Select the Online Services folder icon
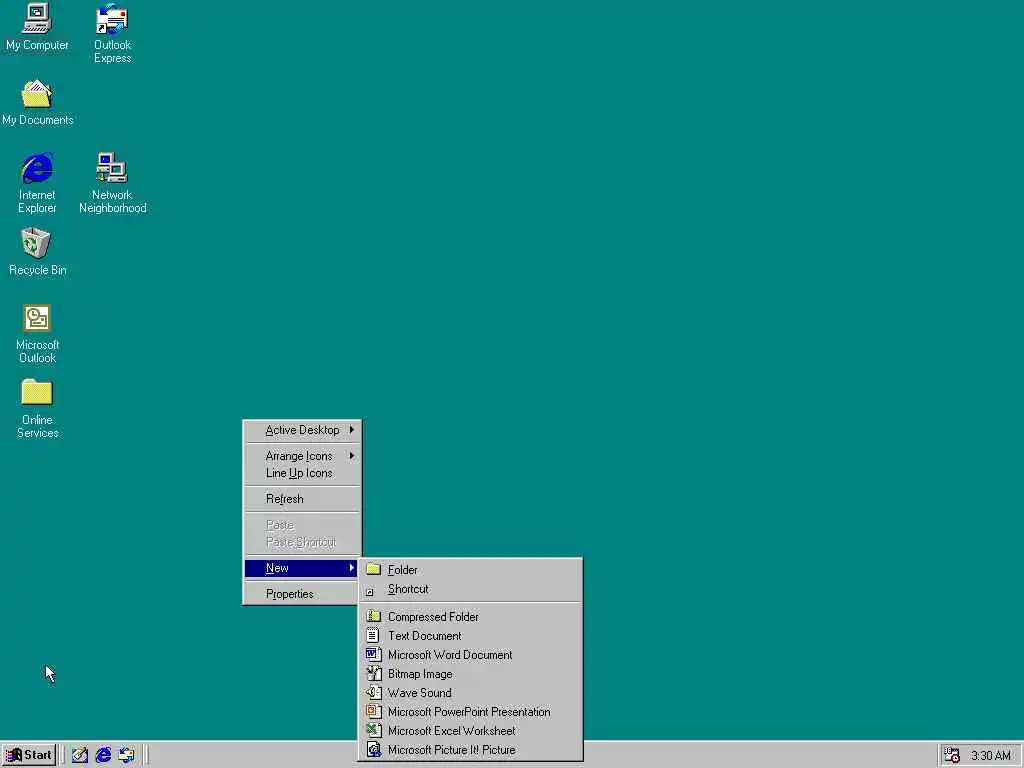The height and width of the screenshot is (768, 1024). click(37, 408)
